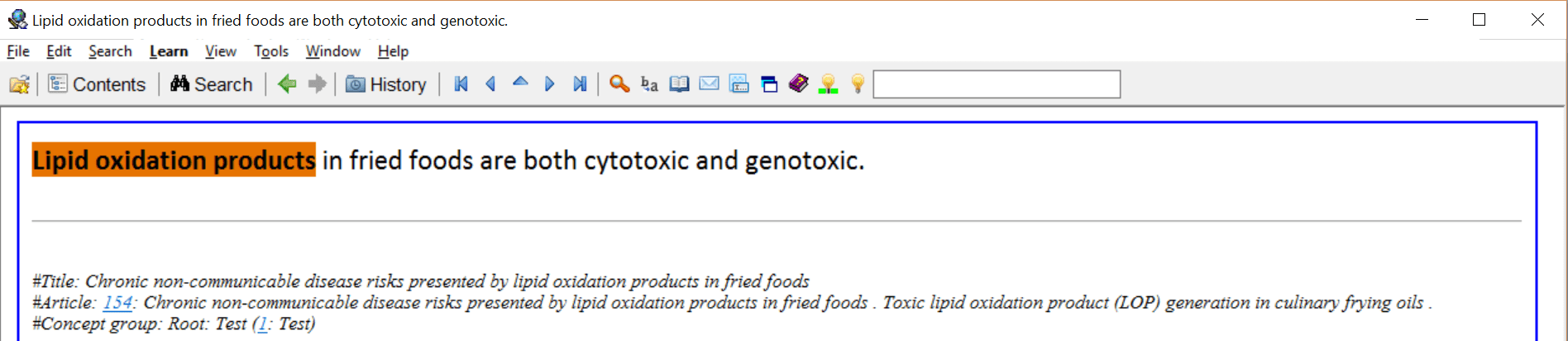
Task: Open the Tools menu
Action: 271,51
